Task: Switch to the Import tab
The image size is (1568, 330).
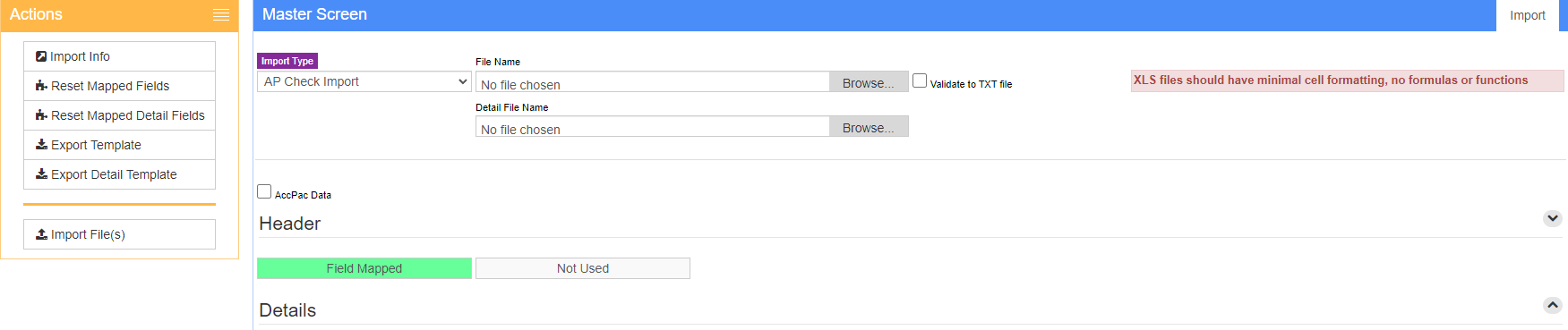Action: [x=1528, y=15]
